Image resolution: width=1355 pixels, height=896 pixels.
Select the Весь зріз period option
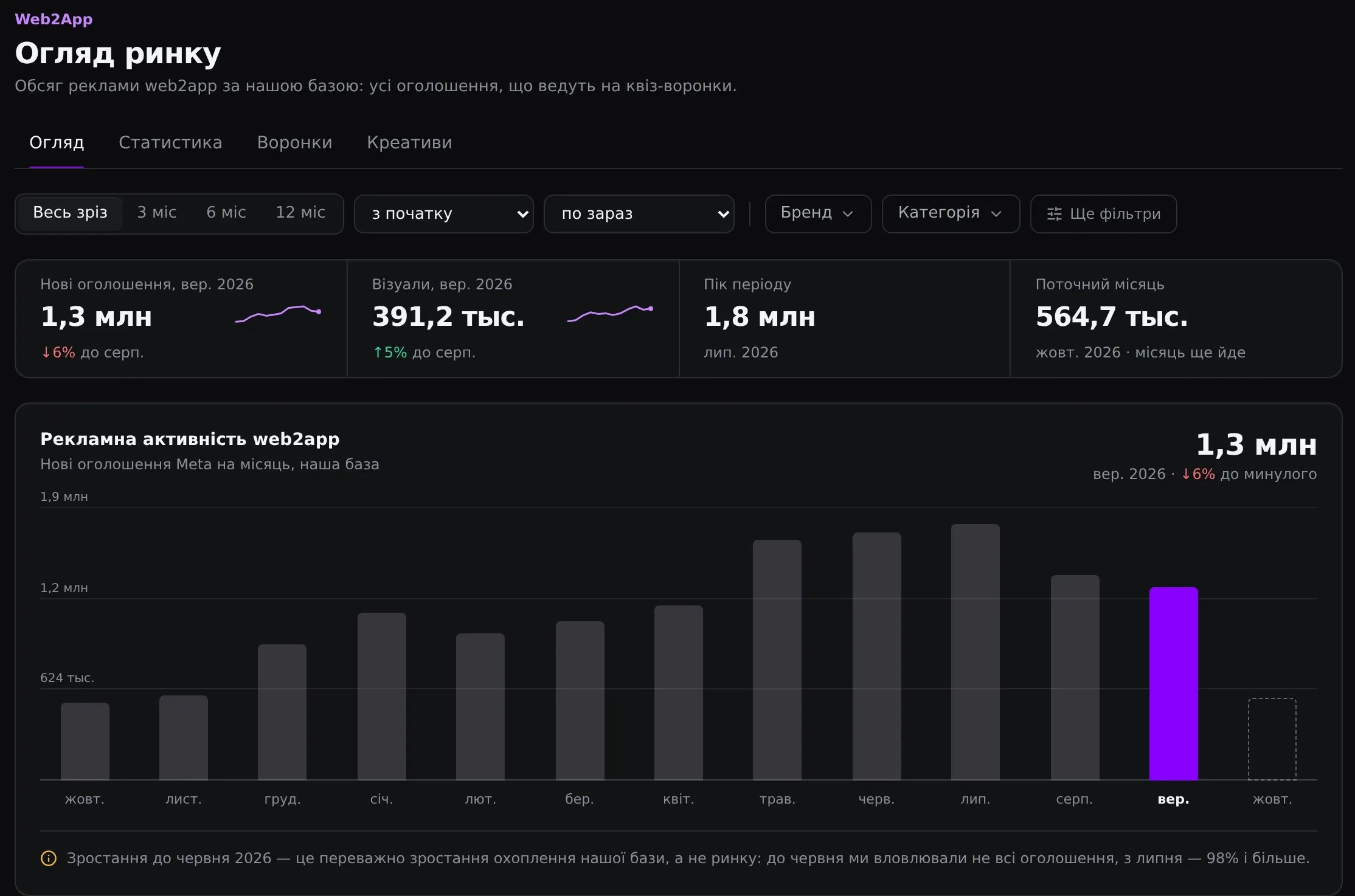pos(70,213)
